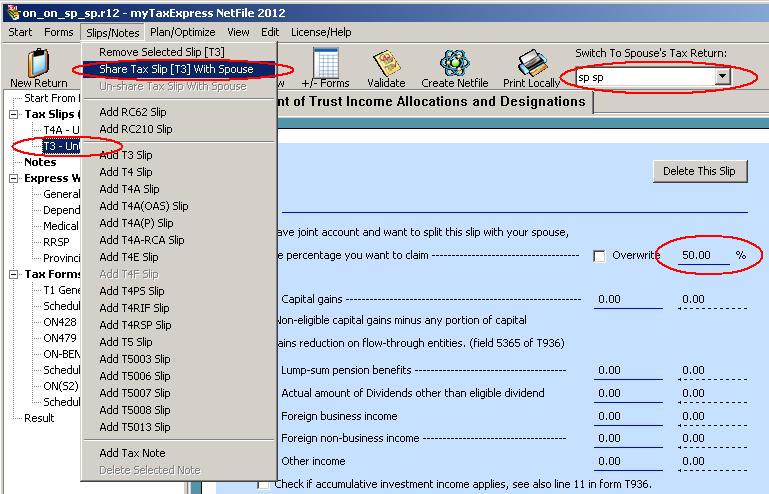Choose Remove Selected Slip [T3]

tap(179, 52)
